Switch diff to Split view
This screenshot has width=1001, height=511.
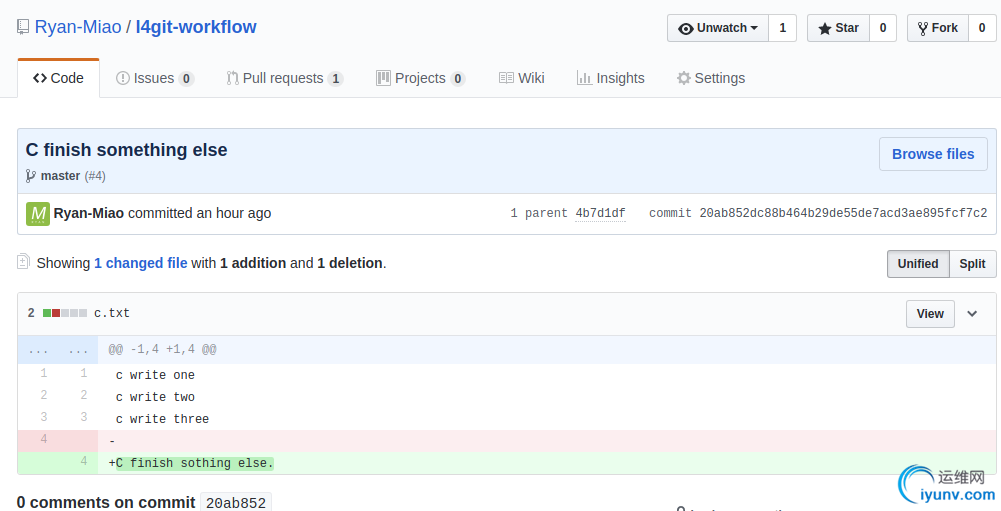point(972,264)
